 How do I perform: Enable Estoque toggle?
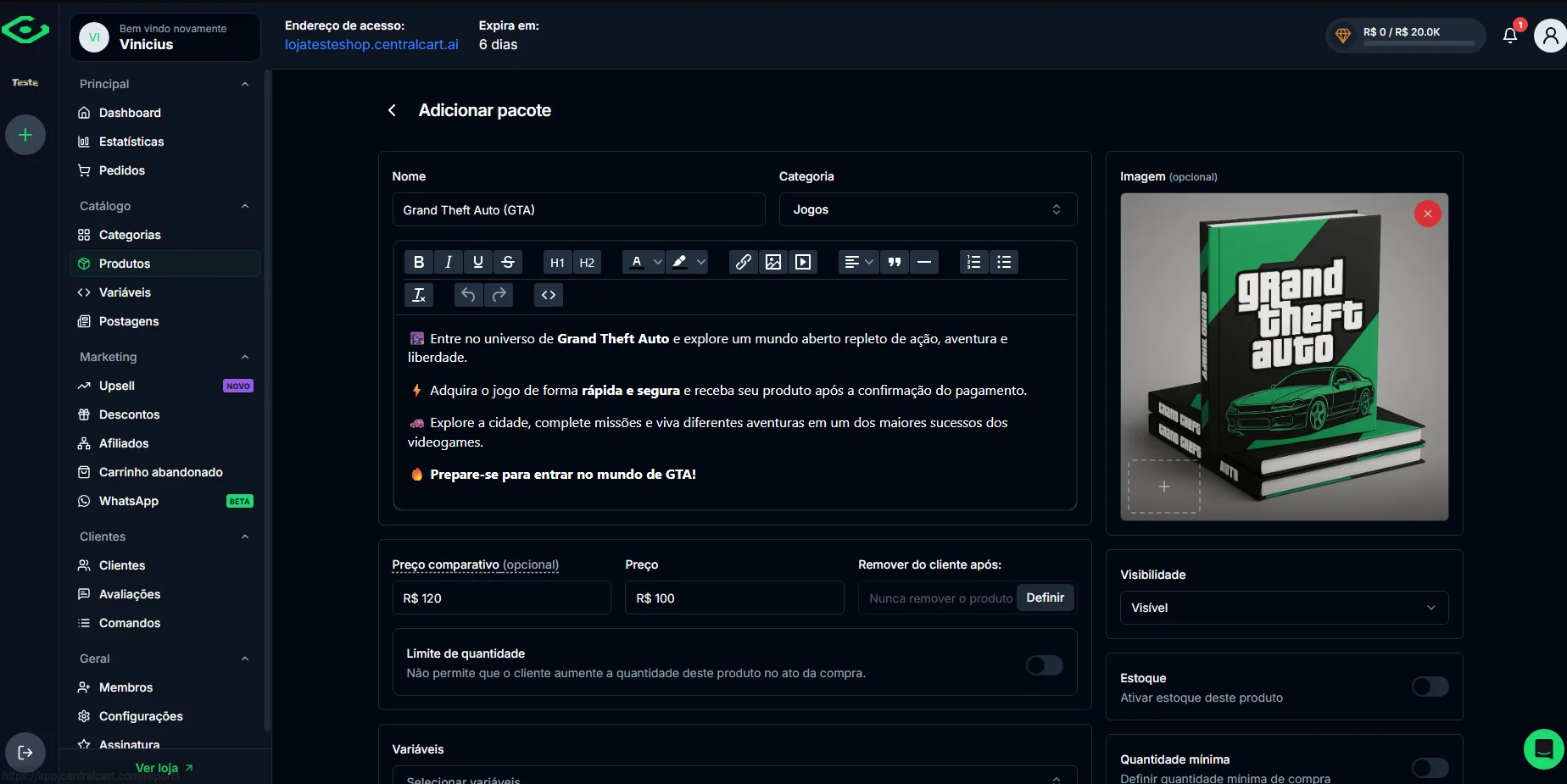coord(1430,687)
